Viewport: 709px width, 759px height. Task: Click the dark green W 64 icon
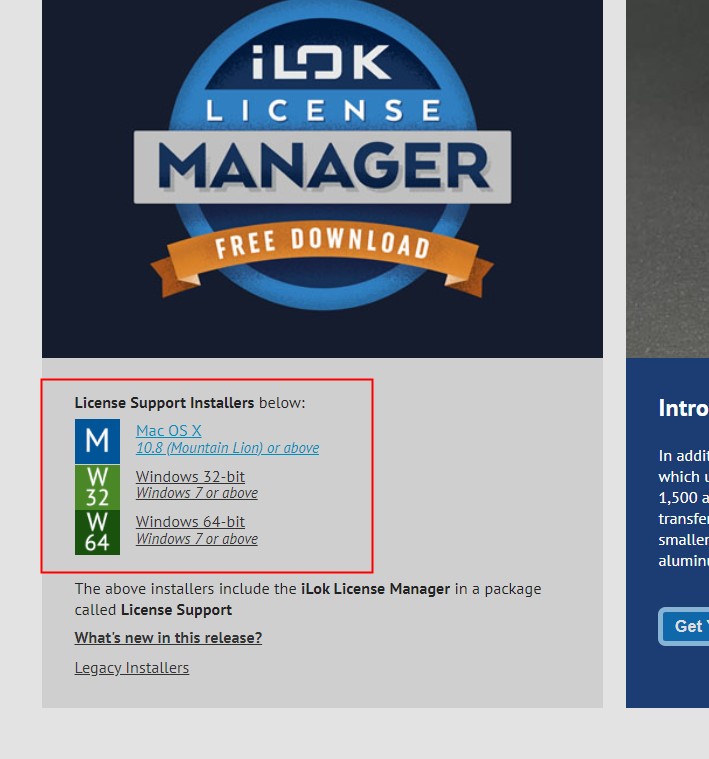(x=97, y=532)
